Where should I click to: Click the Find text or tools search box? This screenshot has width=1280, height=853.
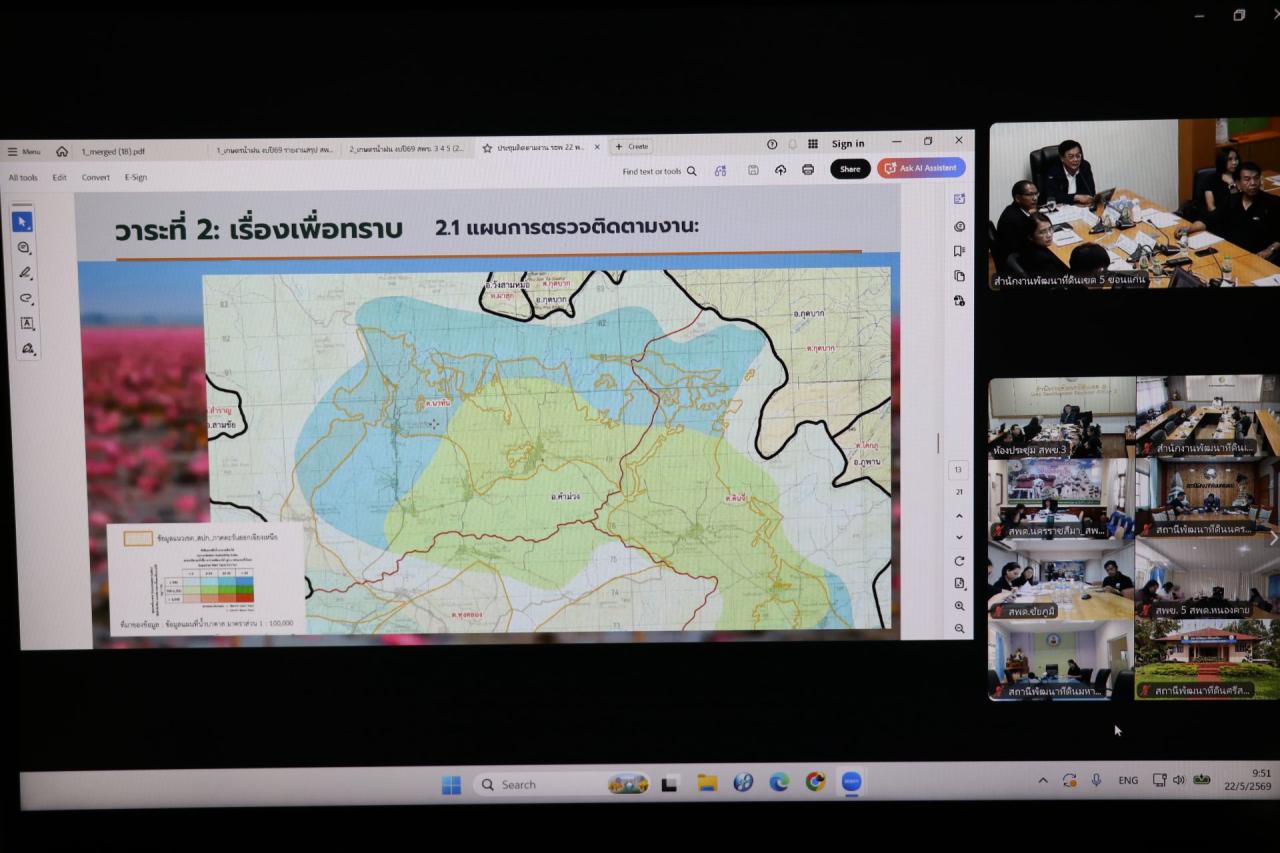[659, 171]
